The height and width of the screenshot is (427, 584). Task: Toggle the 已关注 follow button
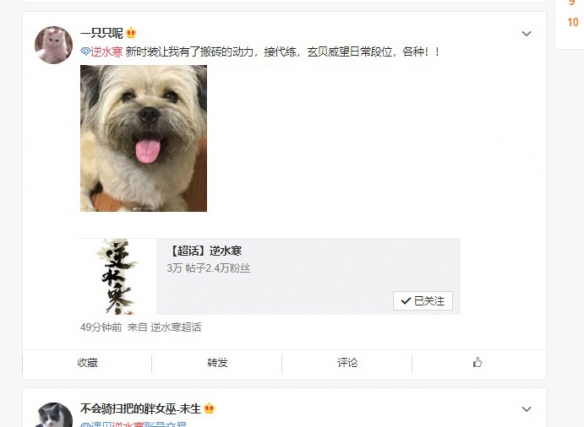coord(423,301)
